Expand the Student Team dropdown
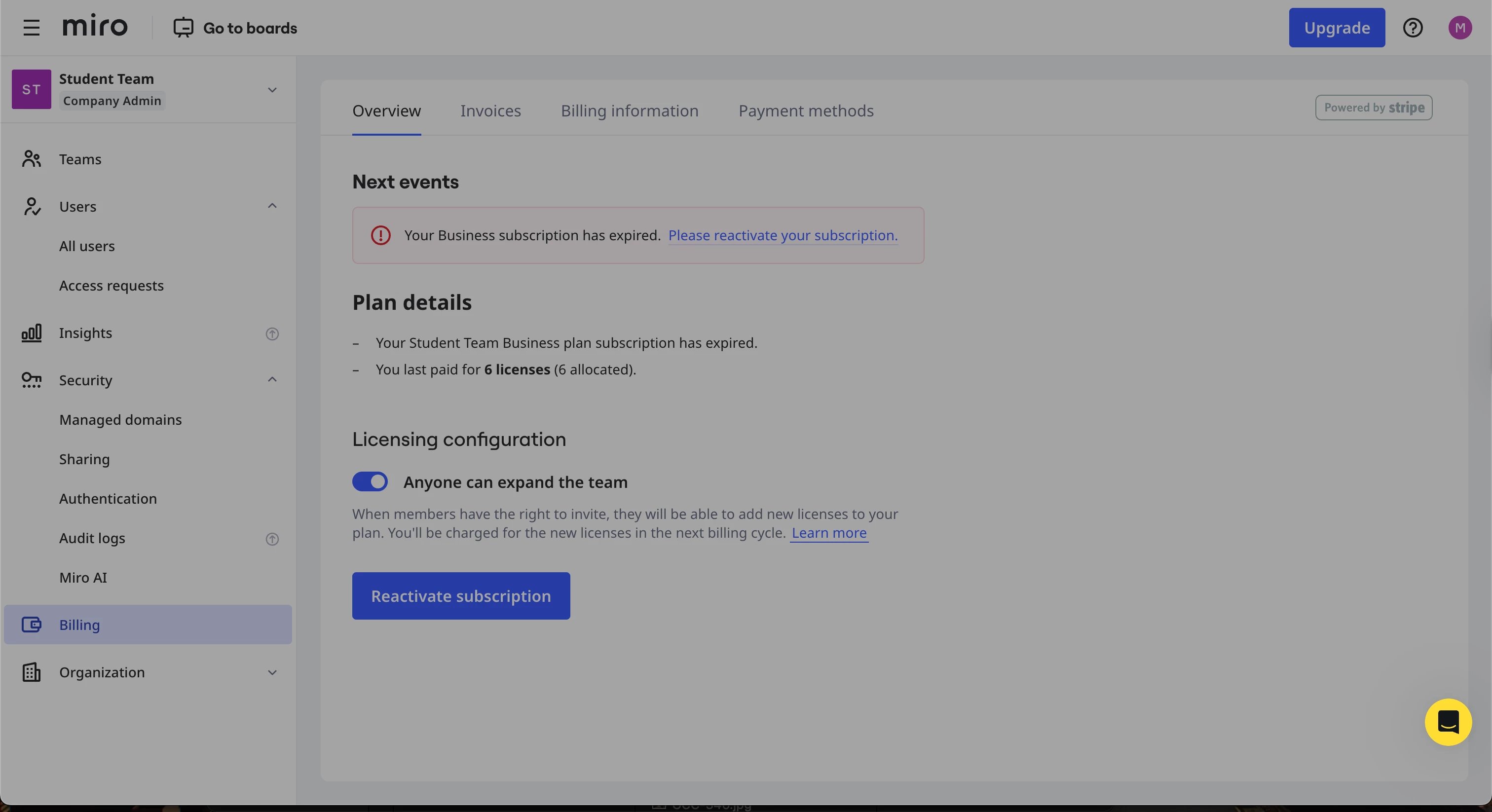This screenshot has width=1492, height=812. (x=272, y=90)
